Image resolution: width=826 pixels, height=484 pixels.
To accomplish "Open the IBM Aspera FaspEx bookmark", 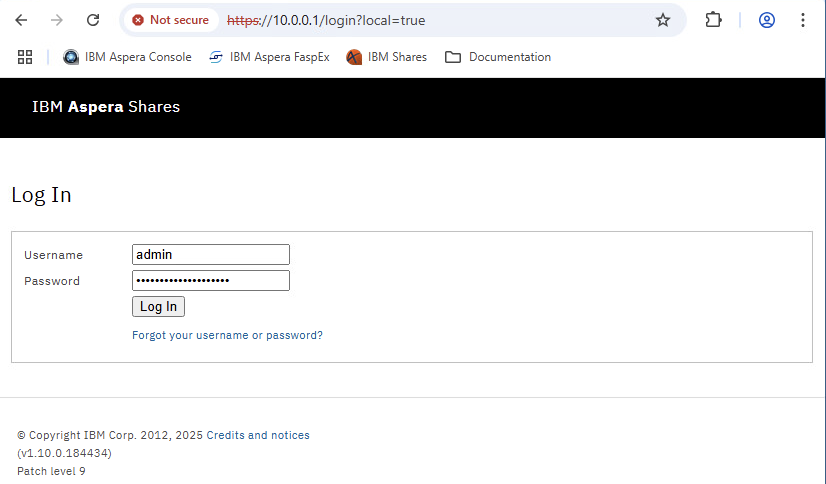I will 269,57.
